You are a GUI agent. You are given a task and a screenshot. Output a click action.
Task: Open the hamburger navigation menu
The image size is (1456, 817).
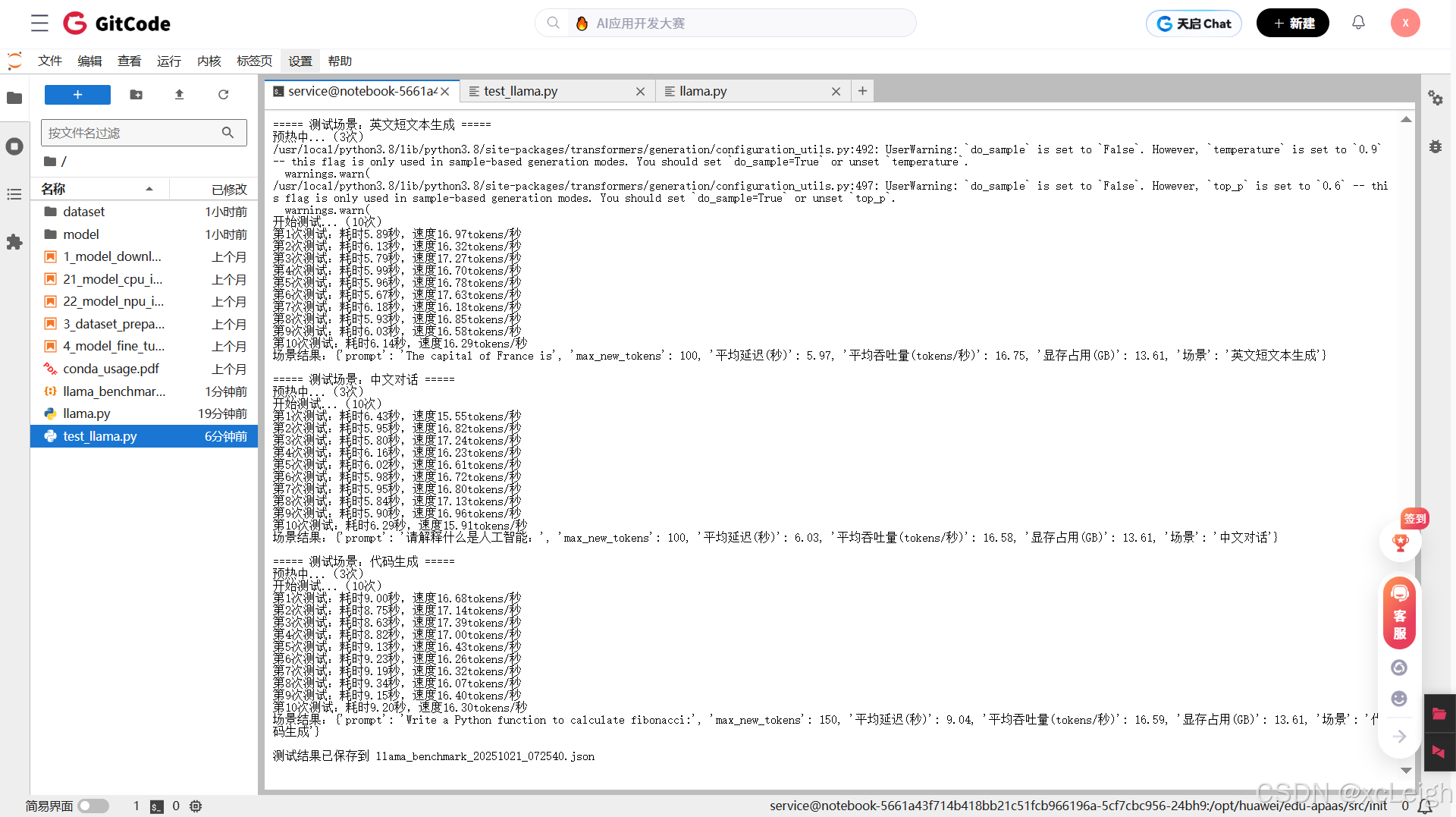(x=39, y=24)
